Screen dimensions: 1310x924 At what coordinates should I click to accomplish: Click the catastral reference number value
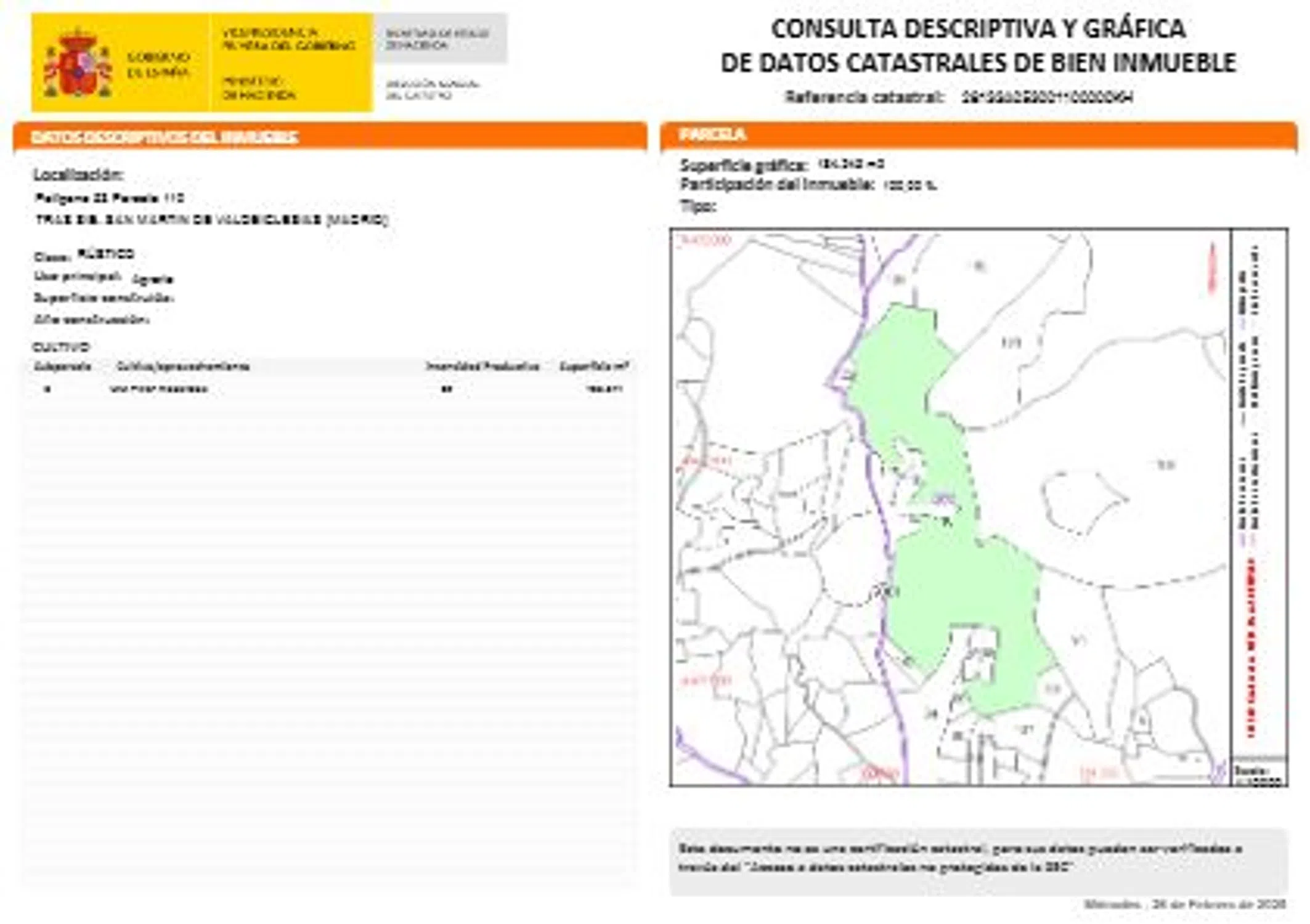coord(1047,97)
